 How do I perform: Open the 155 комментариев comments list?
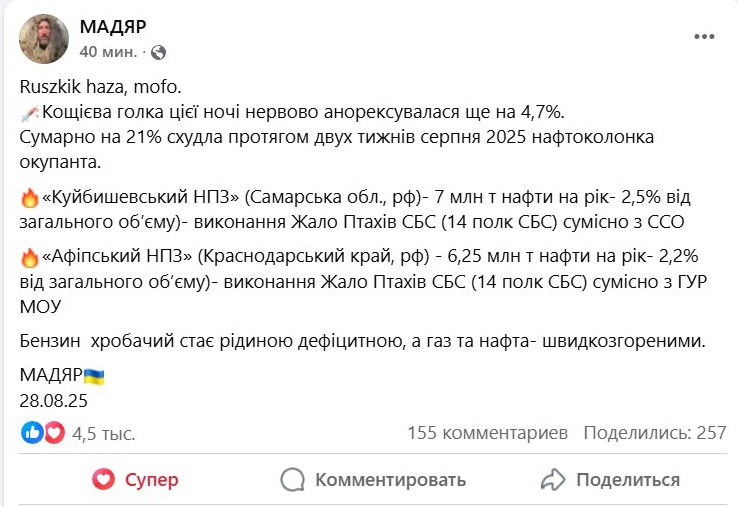tap(487, 433)
